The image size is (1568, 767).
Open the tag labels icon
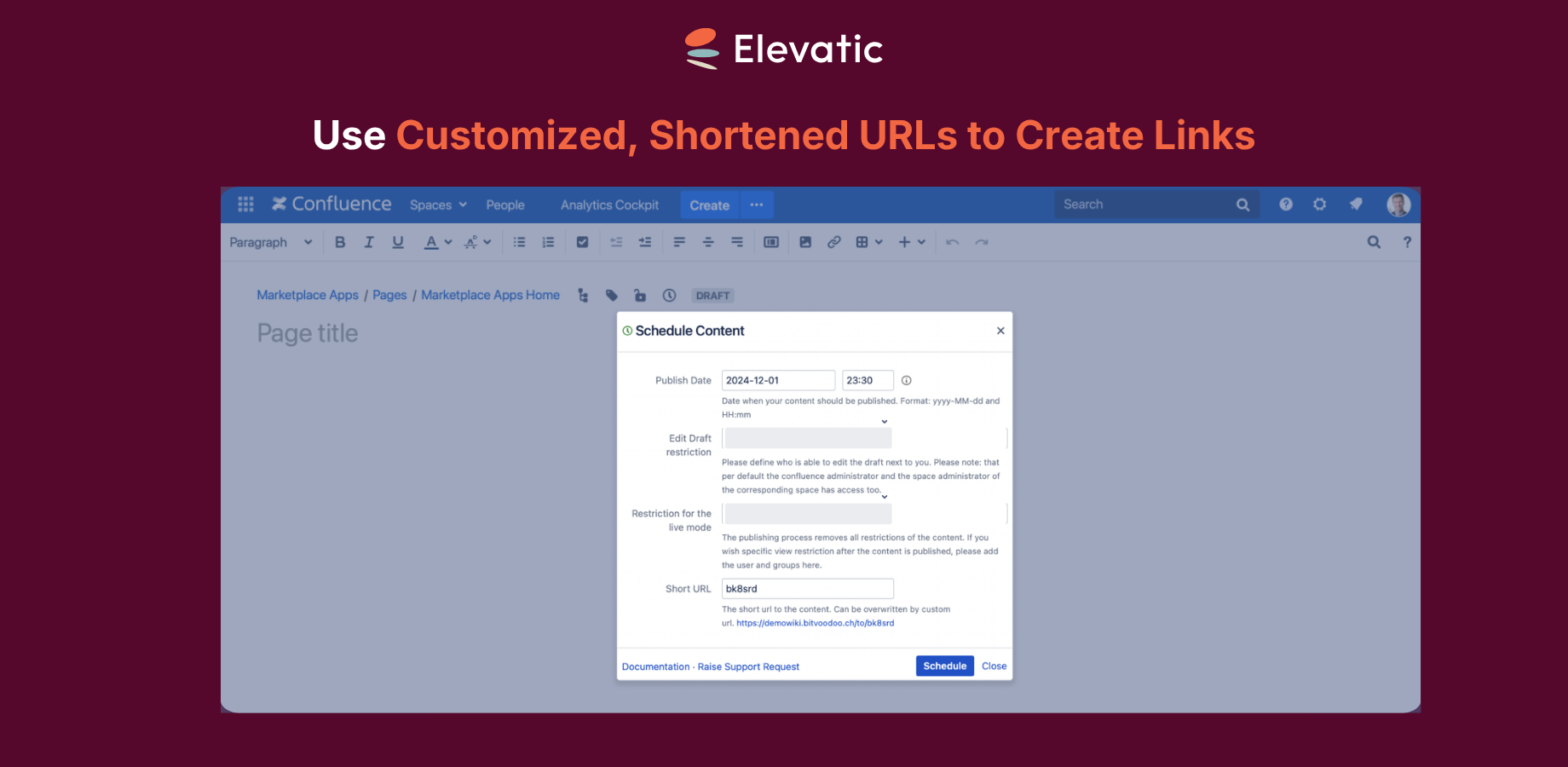click(611, 295)
